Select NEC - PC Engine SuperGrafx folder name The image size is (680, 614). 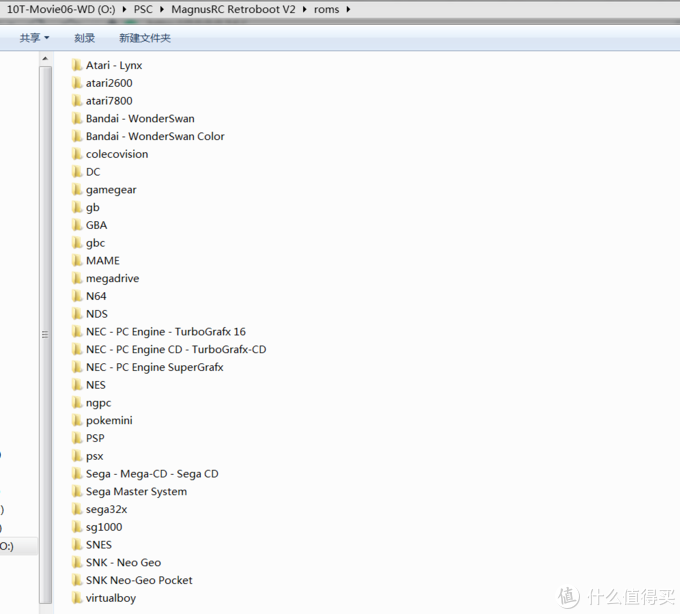[154, 367]
